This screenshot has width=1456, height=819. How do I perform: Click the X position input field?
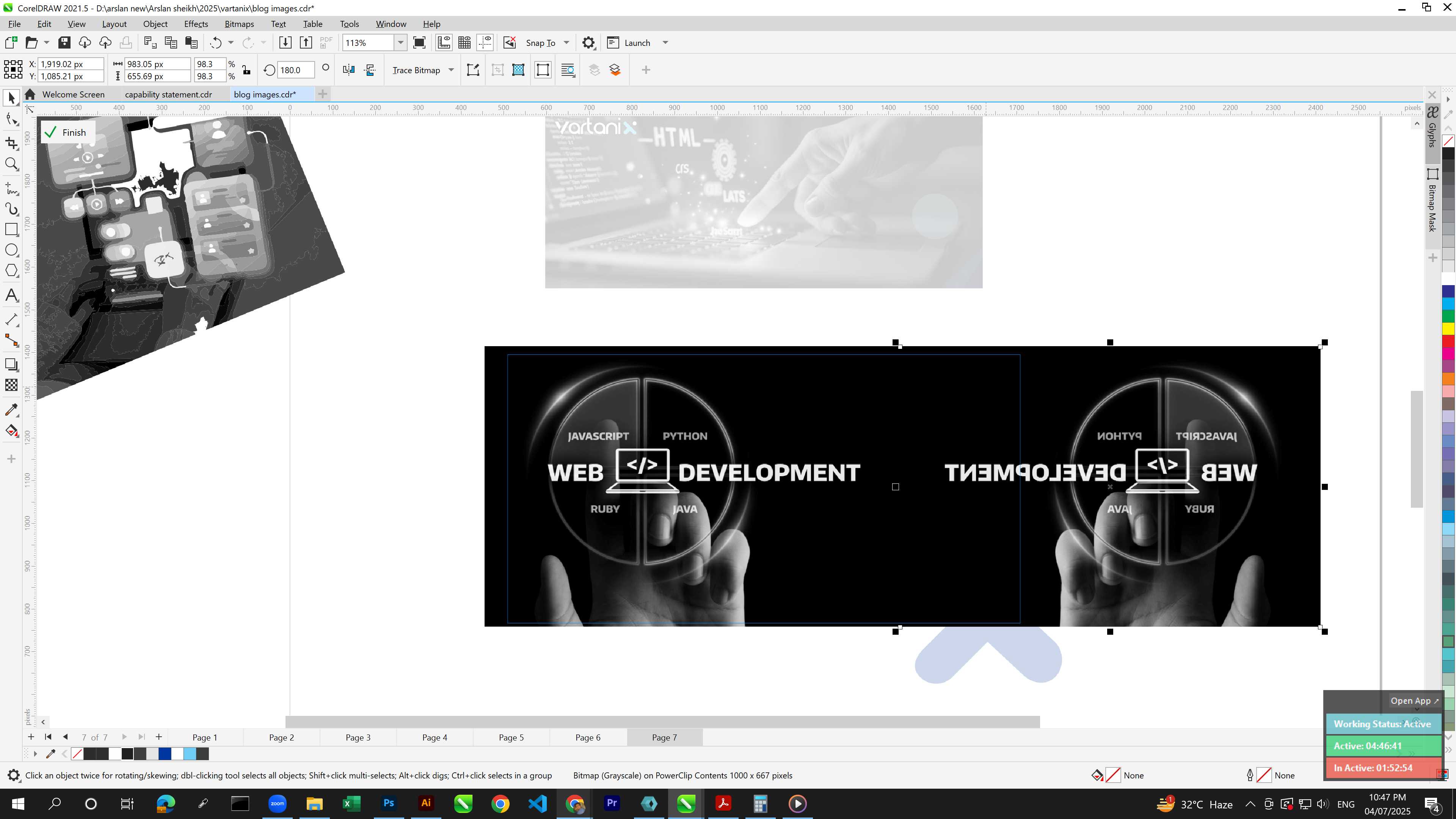(71, 64)
